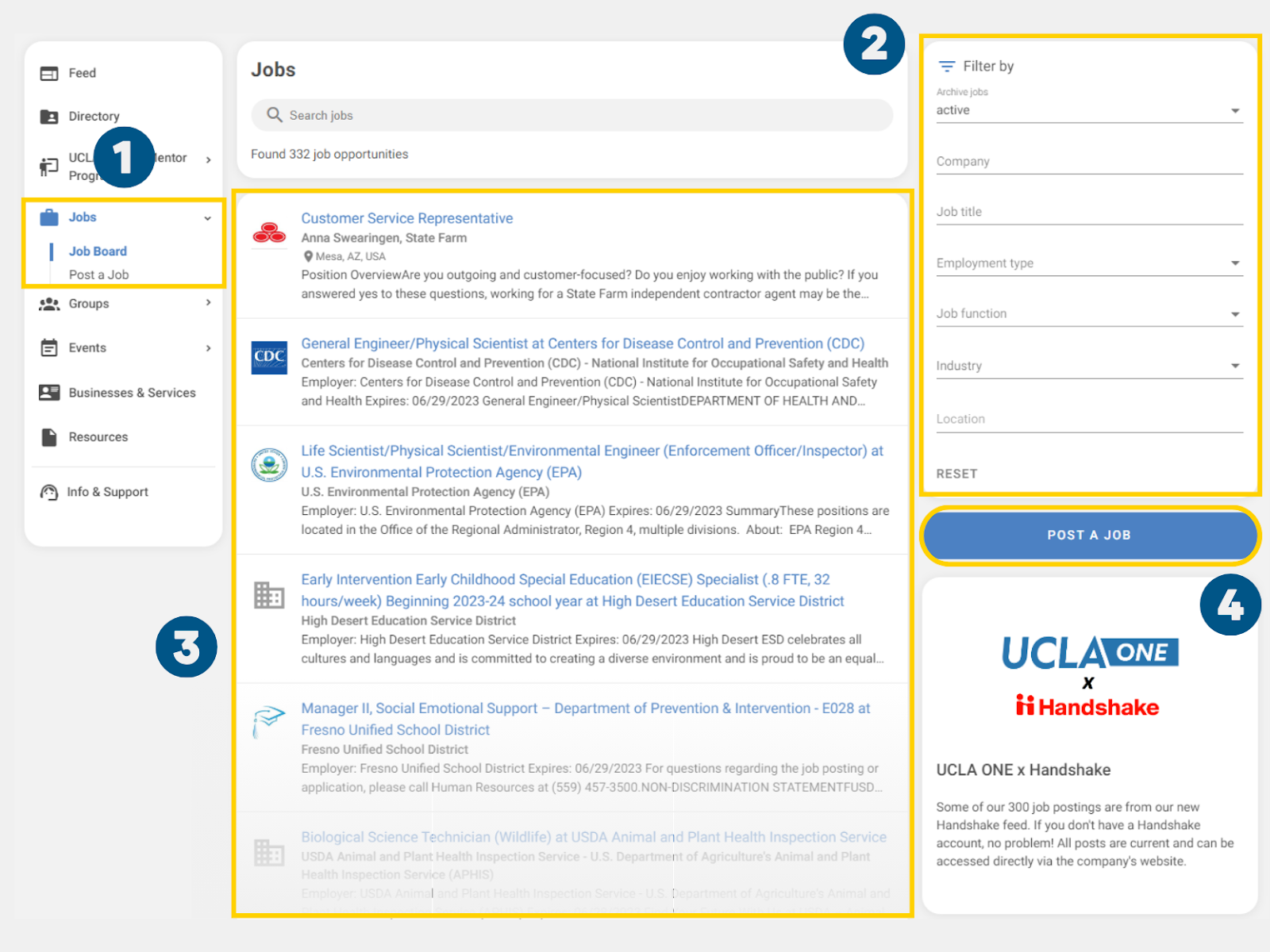Open Customer Service Representative job link
This screenshot has height=952, width=1270.
pos(406,218)
